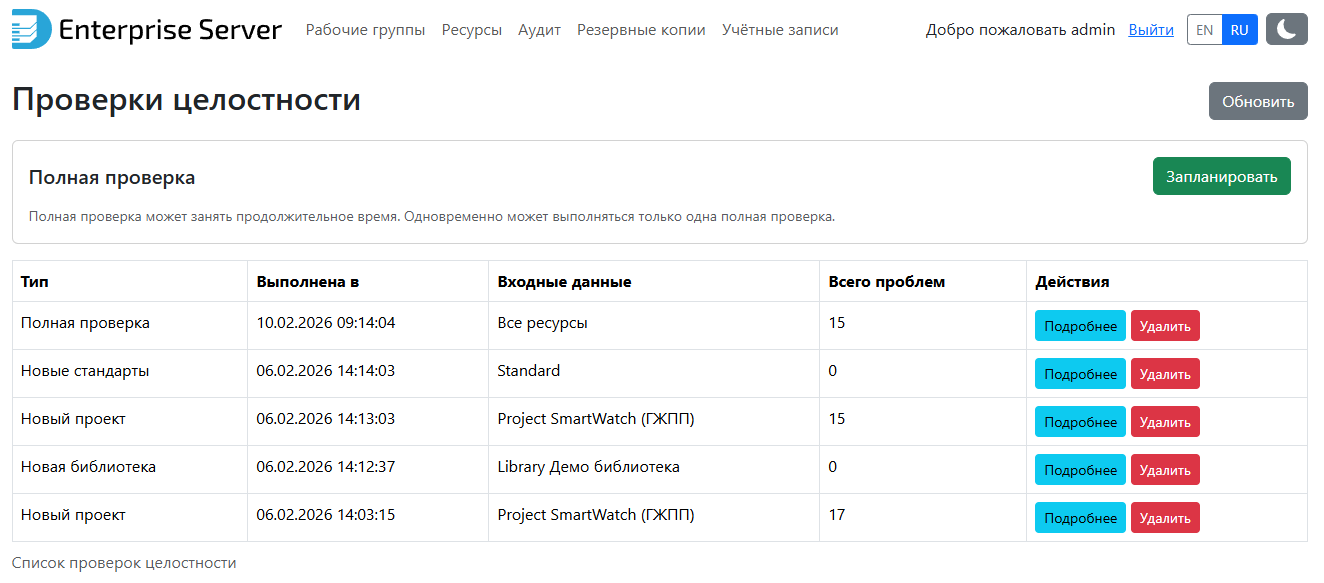Click the Enterprise Server logo icon

(x=32, y=30)
